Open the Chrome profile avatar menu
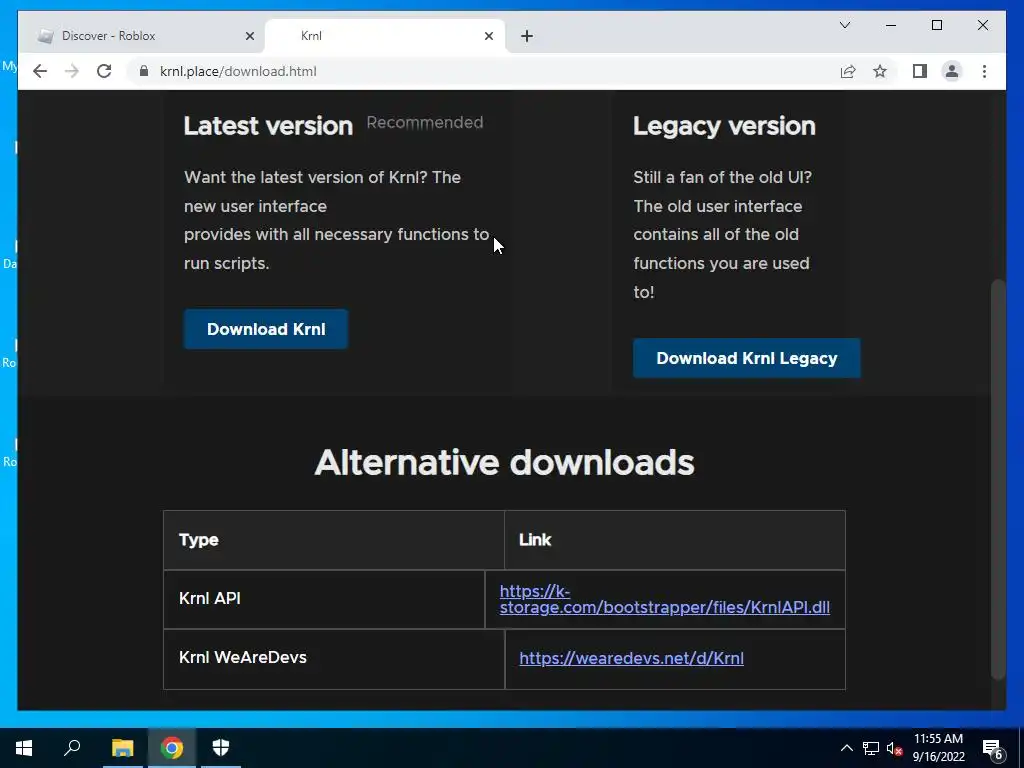The height and width of the screenshot is (768, 1024). [x=952, y=71]
